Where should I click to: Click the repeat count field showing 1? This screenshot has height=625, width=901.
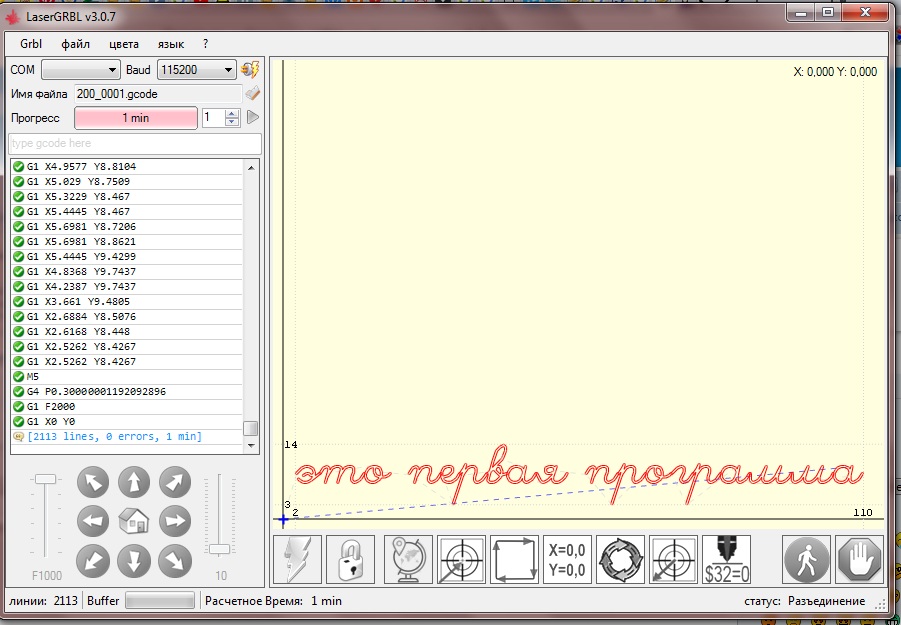point(213,118)
